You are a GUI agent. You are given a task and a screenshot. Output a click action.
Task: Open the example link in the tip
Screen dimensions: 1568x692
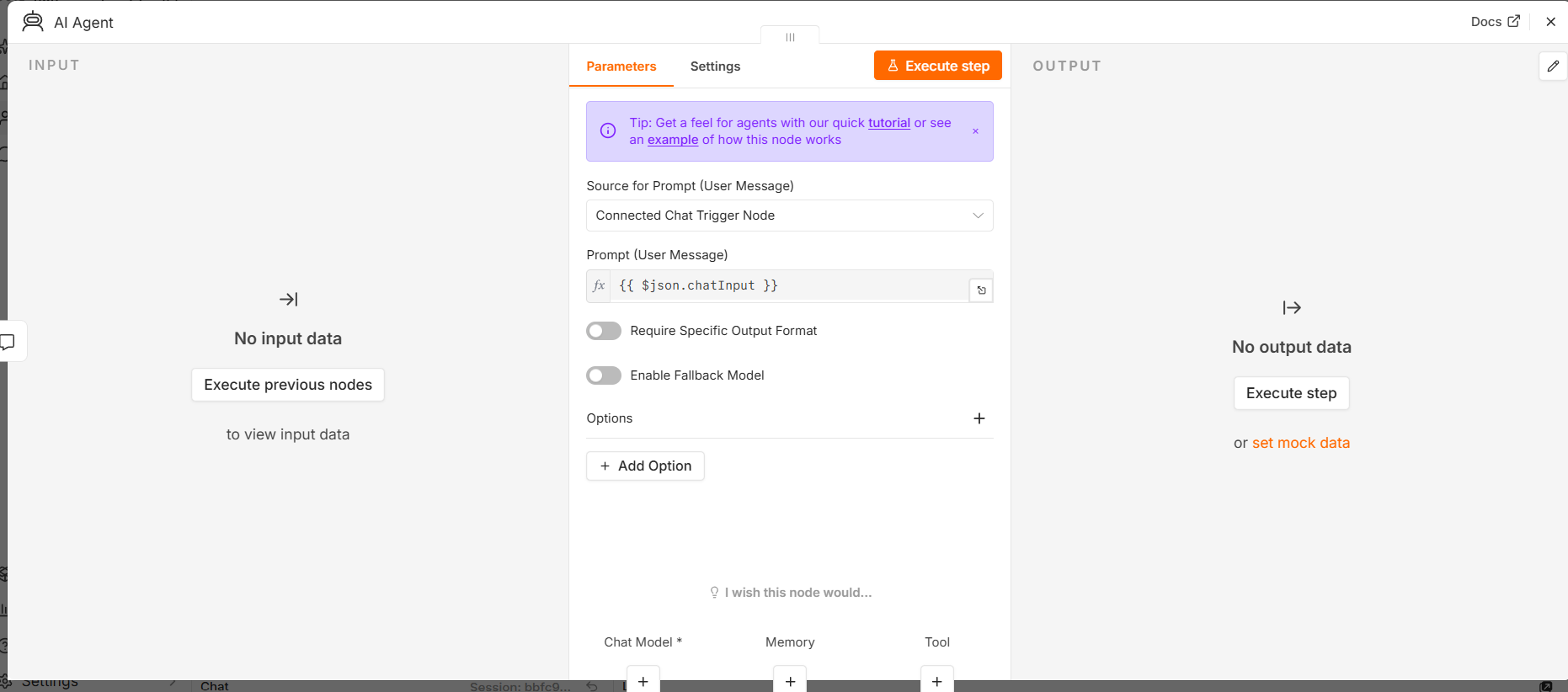673,140
